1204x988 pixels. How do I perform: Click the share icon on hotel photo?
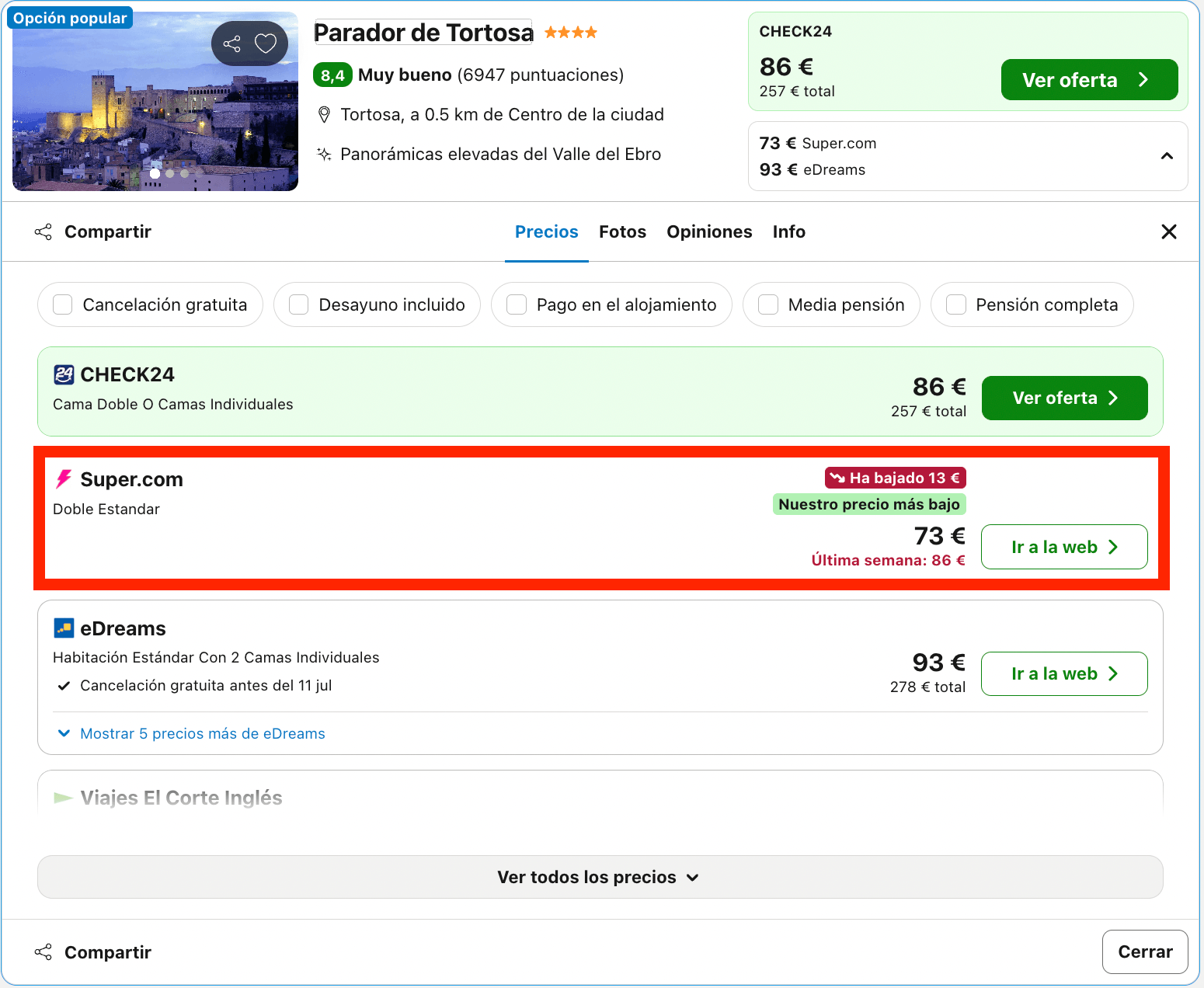[231, 43]
